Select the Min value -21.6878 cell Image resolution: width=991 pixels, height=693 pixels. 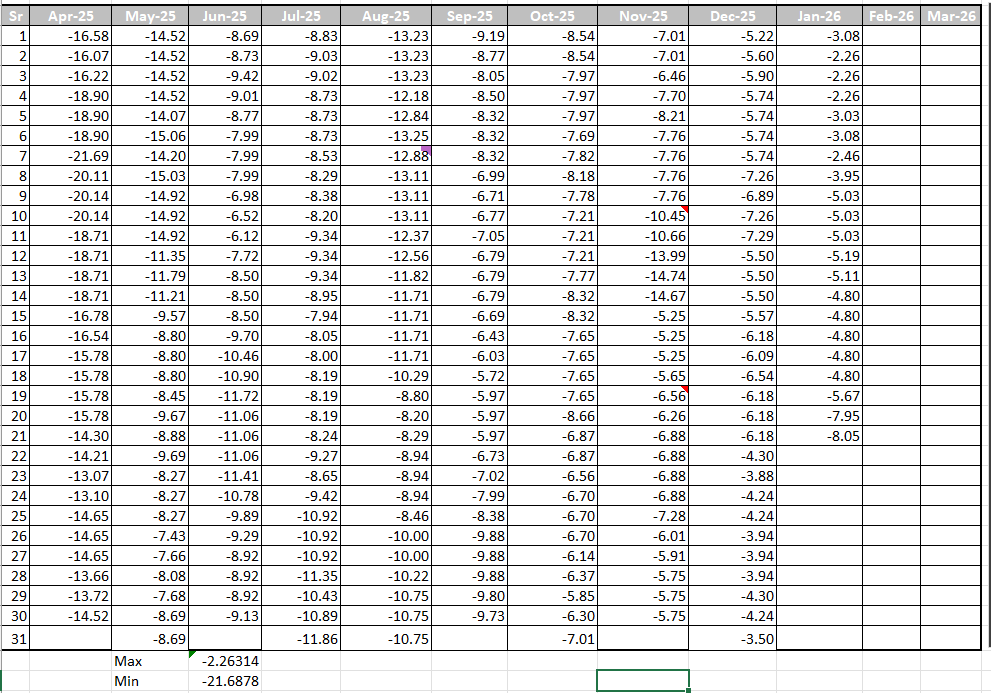coord(225,681)
